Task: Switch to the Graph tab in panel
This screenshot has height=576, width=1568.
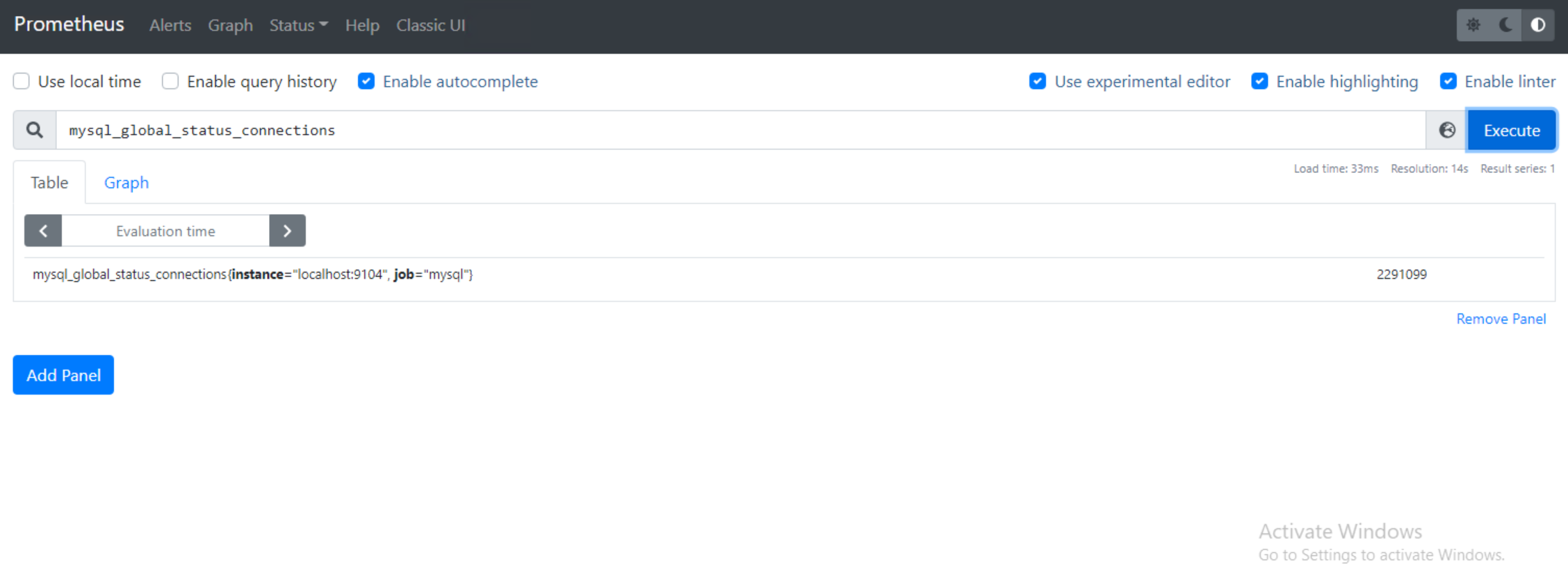Action: 126,183
